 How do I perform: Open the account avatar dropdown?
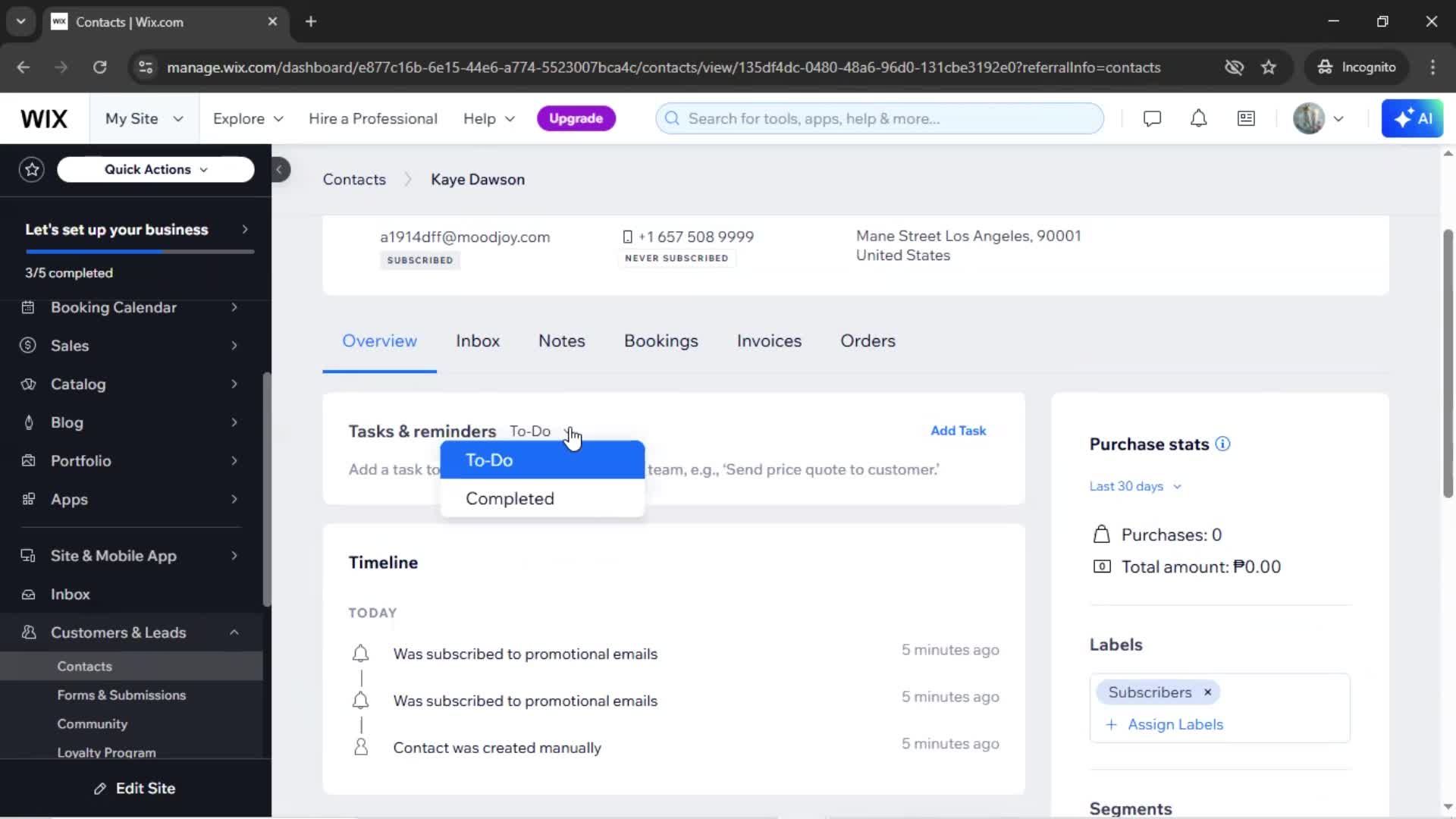tap(1319, 118)
